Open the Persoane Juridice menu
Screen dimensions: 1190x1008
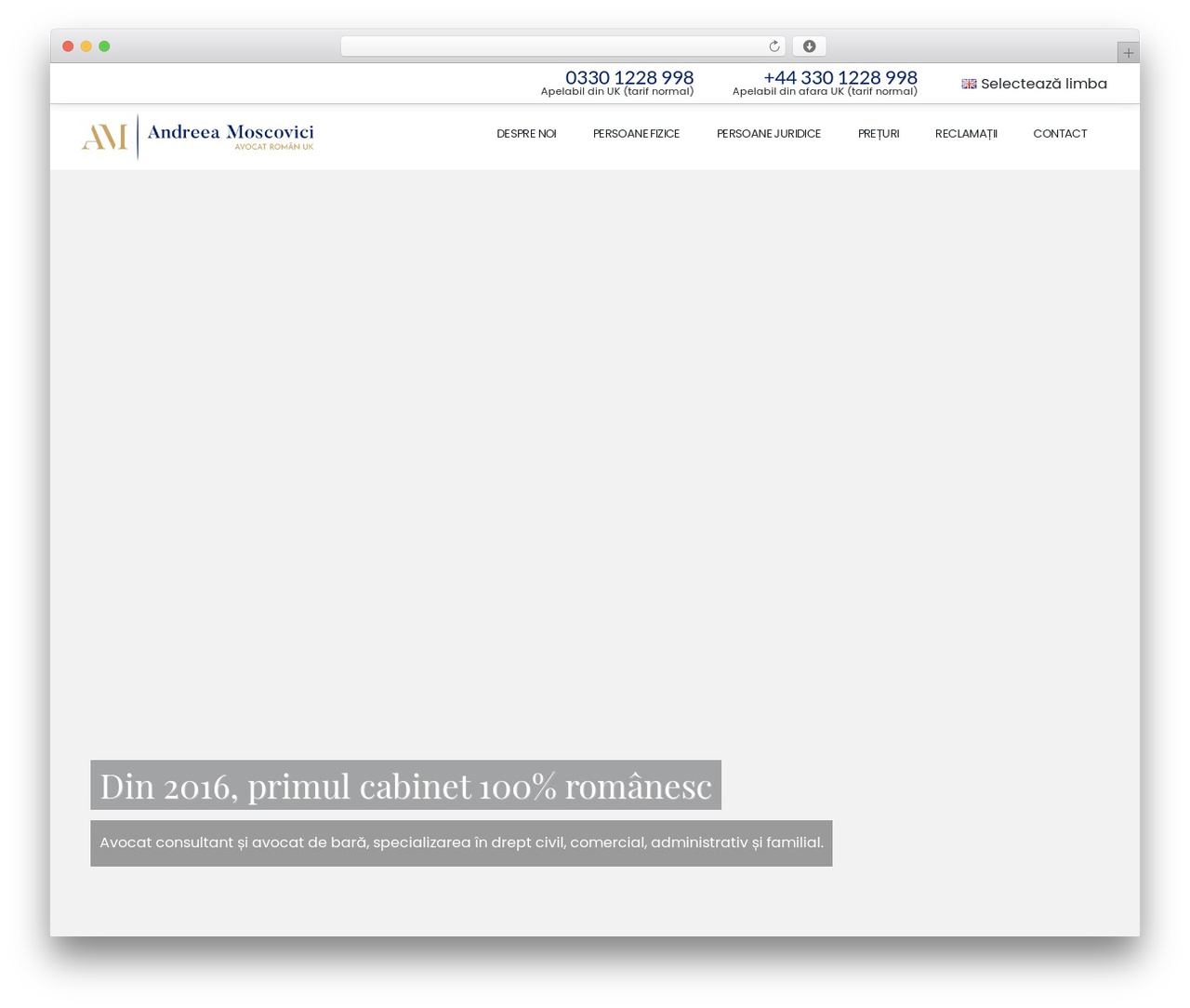click(769, 134)
